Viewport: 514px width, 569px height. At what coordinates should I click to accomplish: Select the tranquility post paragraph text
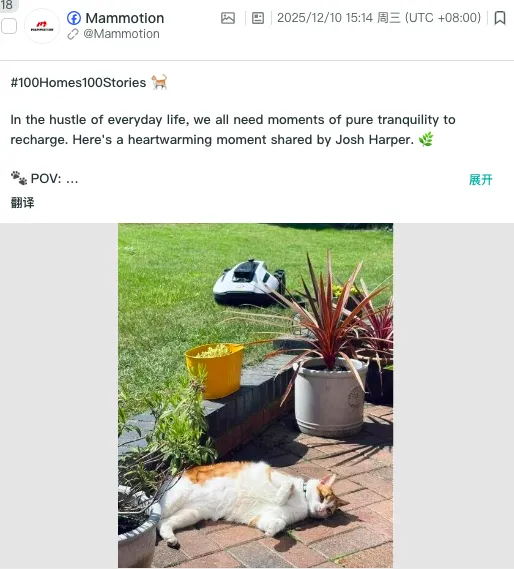pyautogui.click(x=233, y=130)
